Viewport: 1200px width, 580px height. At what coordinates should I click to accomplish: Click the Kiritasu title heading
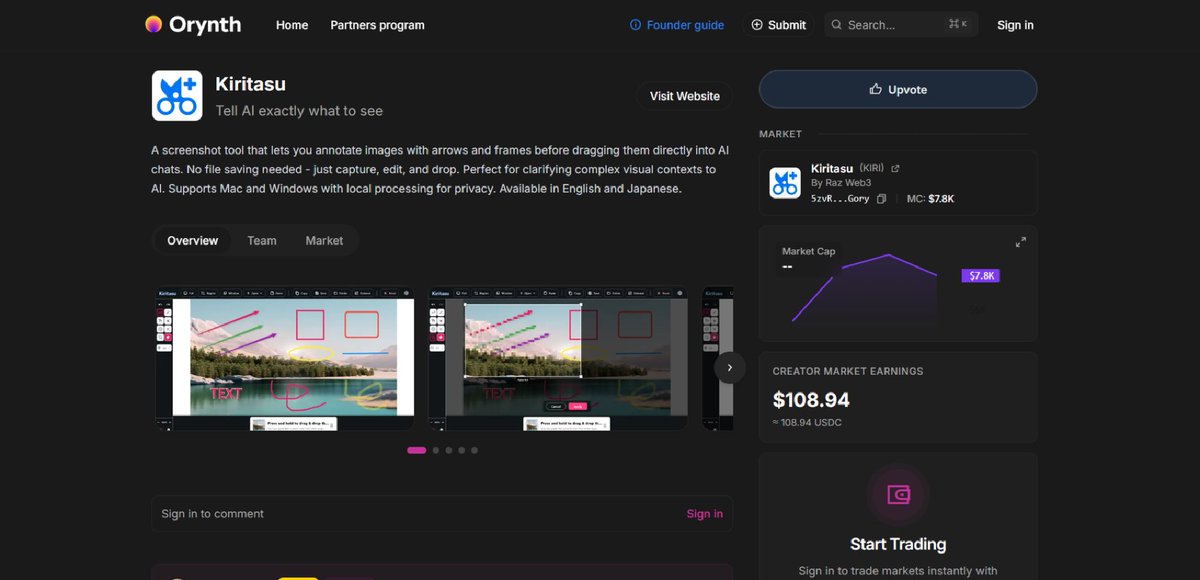250,84
